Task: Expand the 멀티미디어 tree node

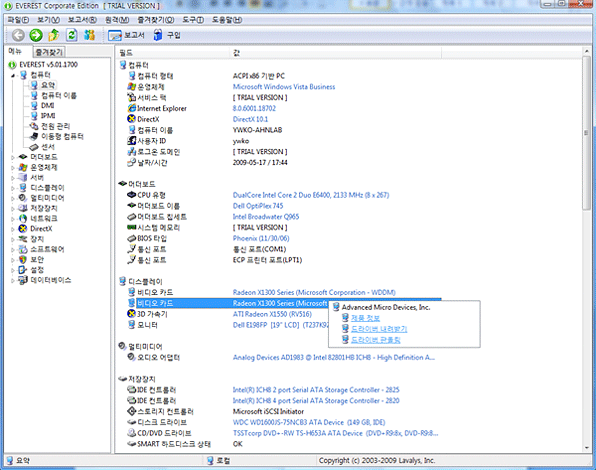Action: tap(13, 198)
